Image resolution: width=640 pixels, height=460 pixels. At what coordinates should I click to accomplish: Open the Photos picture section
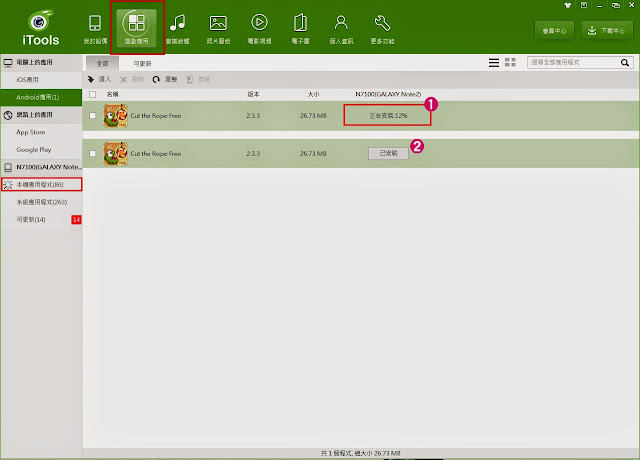(x=218, y=29)
